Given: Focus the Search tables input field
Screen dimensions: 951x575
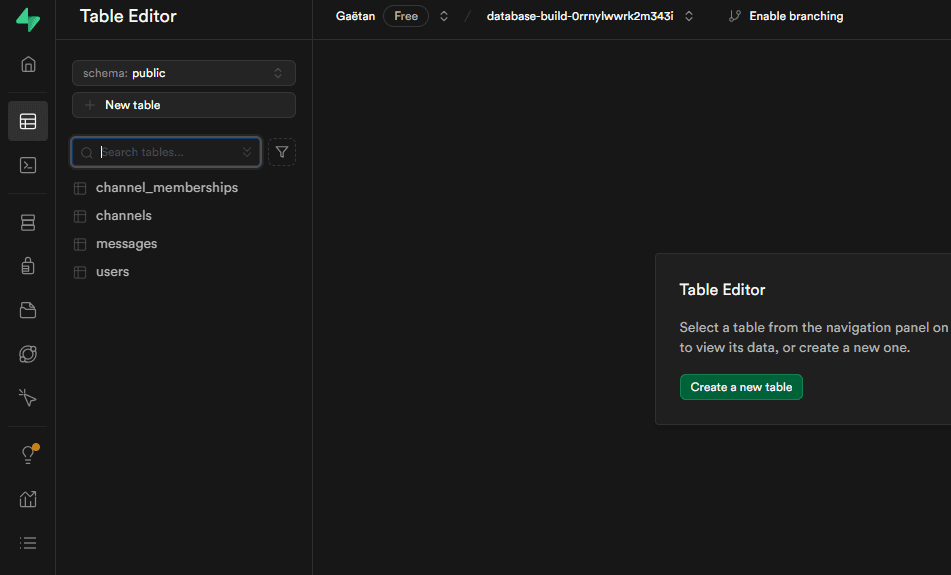Looking at the screenshot, I should click(165, 152).
